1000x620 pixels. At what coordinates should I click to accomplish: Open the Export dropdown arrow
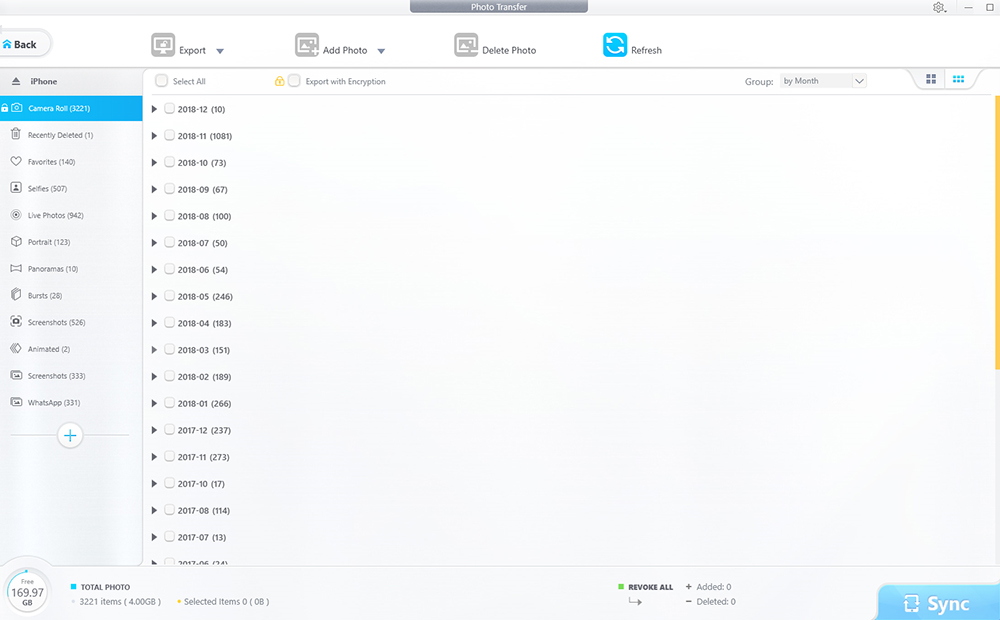[220, 51]
